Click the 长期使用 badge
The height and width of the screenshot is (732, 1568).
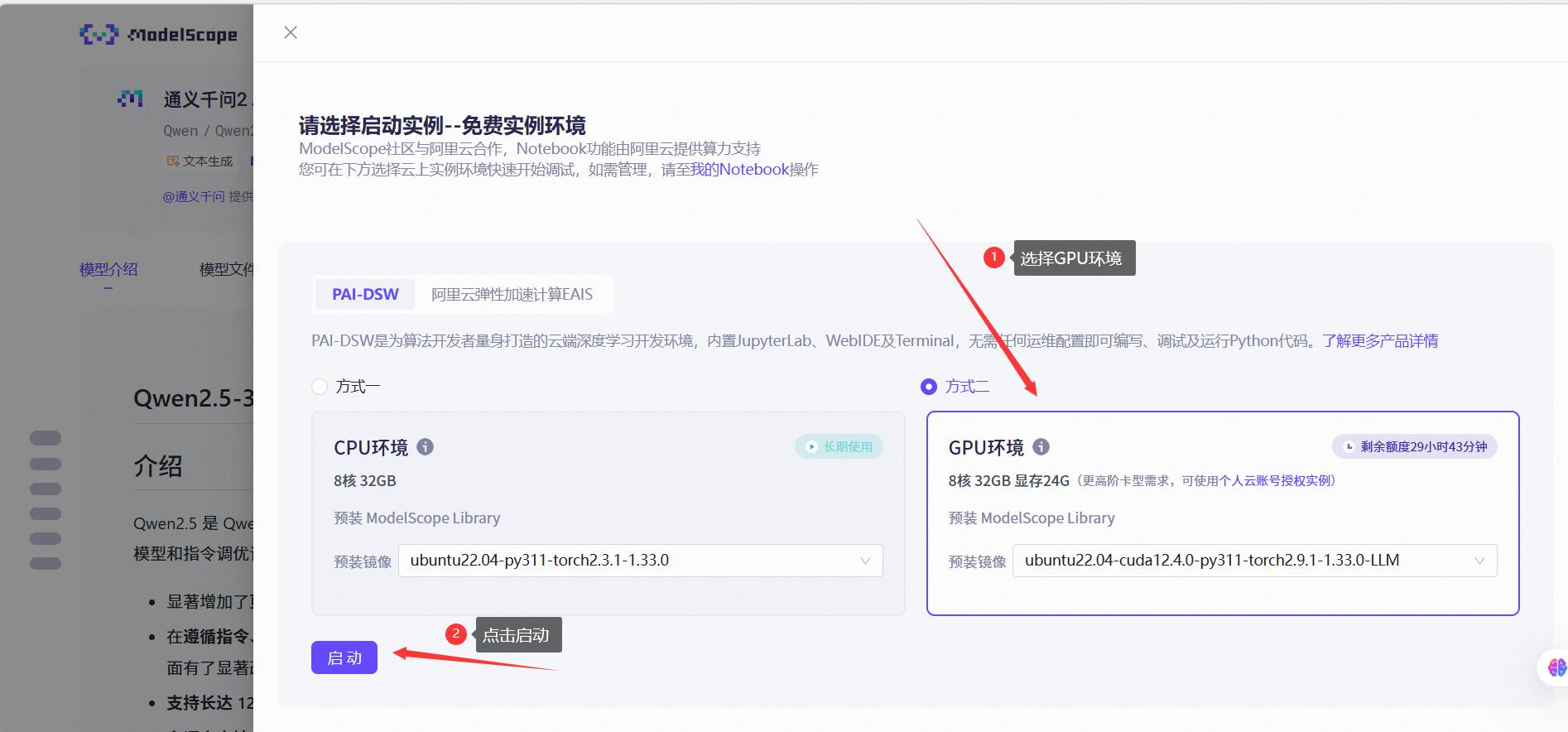pos(839,447)
